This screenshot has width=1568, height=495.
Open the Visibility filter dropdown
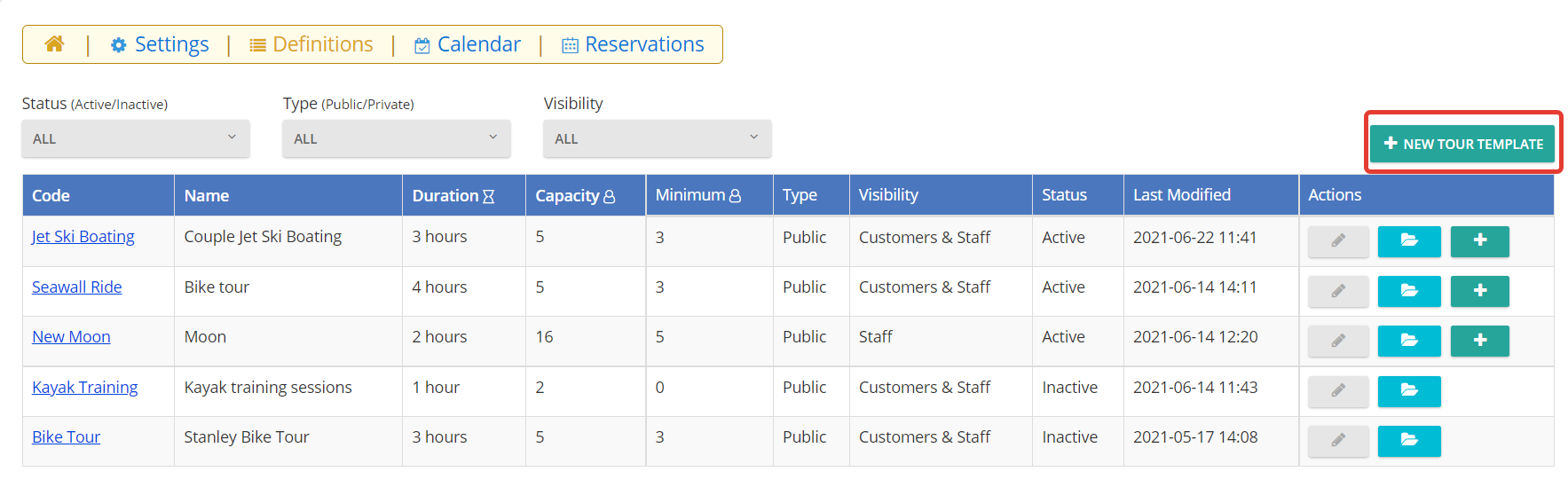click(x=658, y=138)
